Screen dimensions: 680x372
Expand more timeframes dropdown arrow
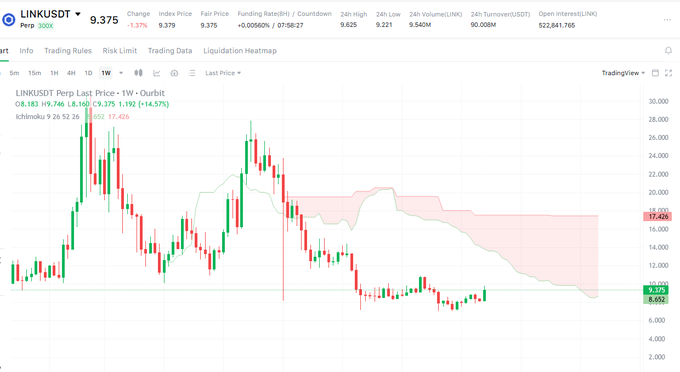(x=121, y=73)
